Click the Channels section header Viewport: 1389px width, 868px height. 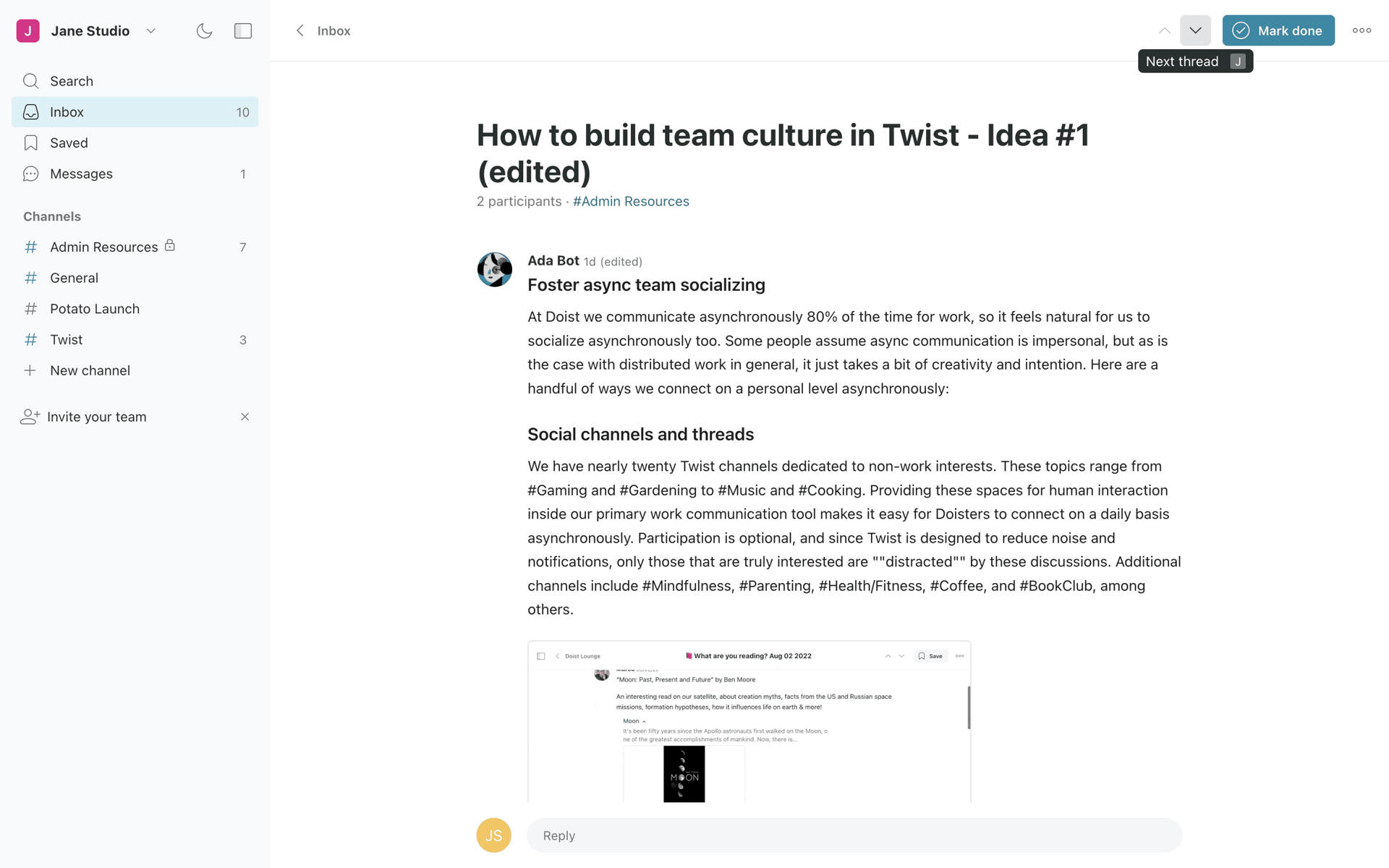(x=52, y=216)
